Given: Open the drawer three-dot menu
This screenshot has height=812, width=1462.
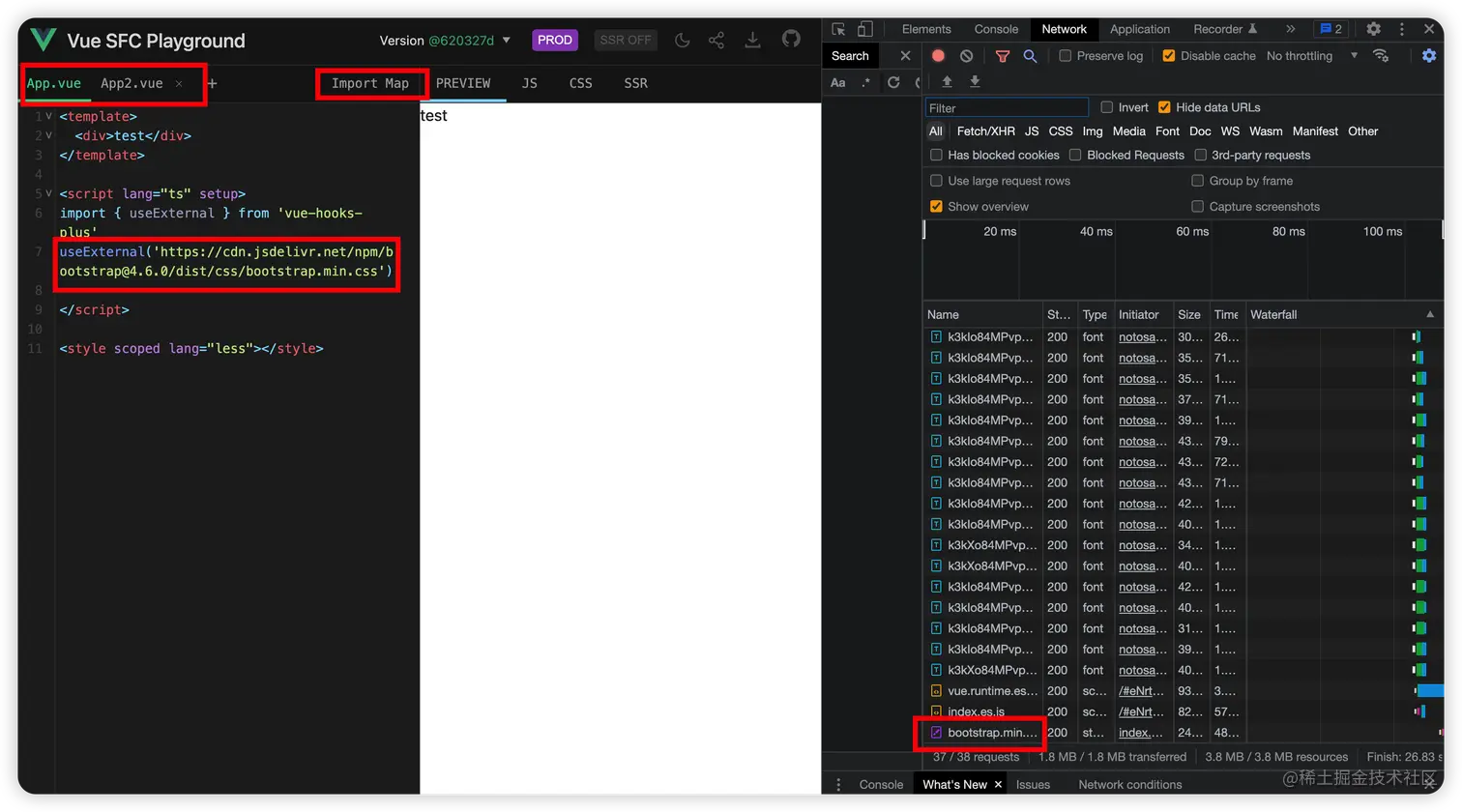Looking at the screenshot, I should click(x=838, y=784).
